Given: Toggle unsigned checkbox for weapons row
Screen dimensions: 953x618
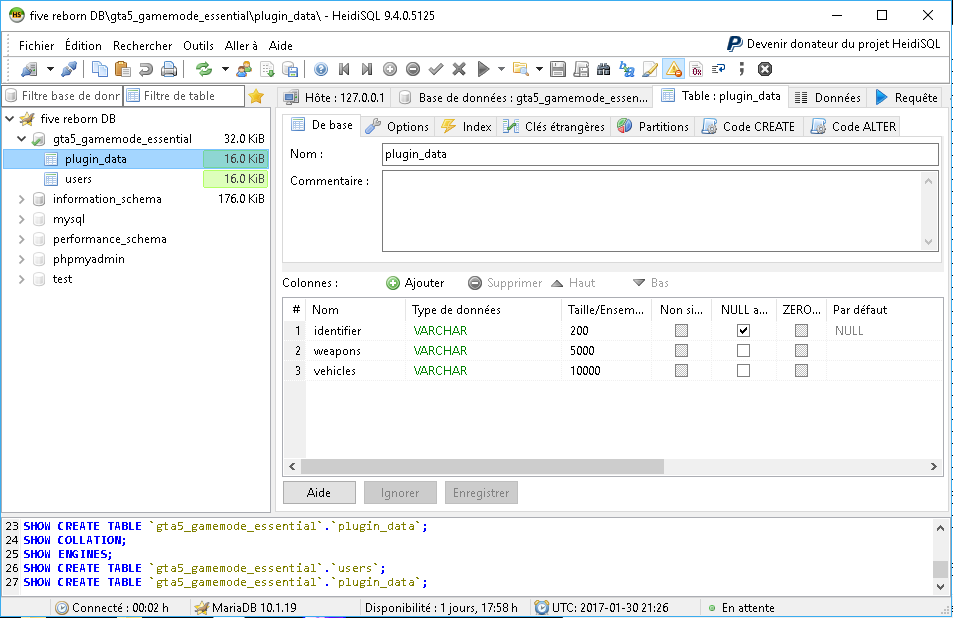Looking at the screenshot, I should (681, 351).
